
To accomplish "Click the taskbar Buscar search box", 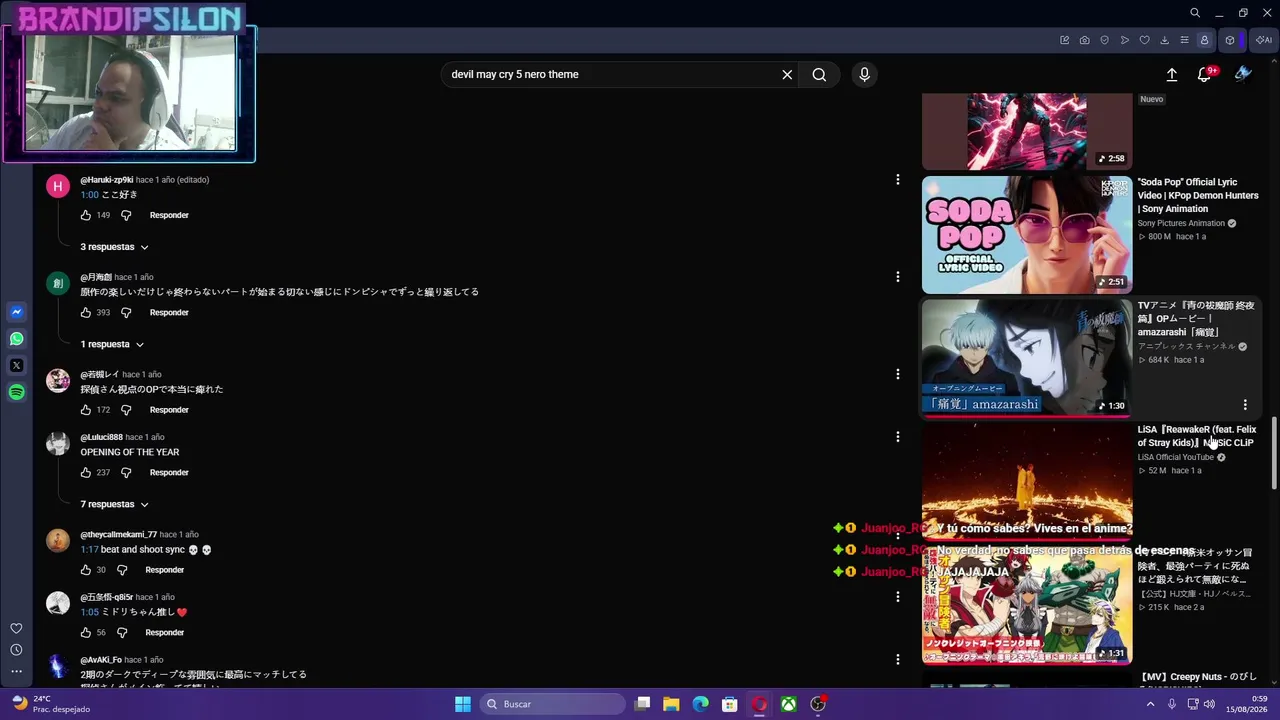I will coord(552,704).
